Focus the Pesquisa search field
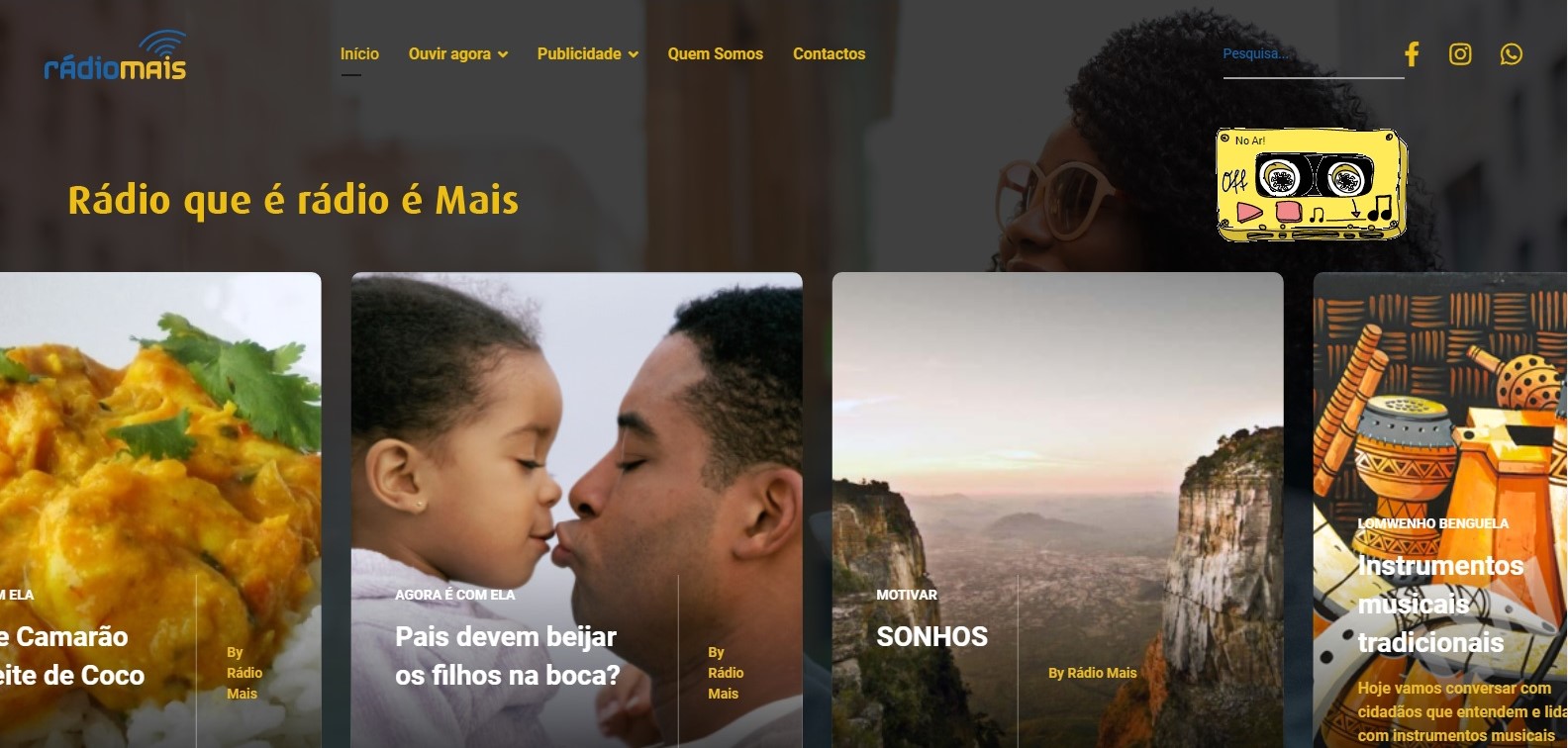Image resolution: width=1568 pixels, height=748 pixels. (x=1314, y=54)
